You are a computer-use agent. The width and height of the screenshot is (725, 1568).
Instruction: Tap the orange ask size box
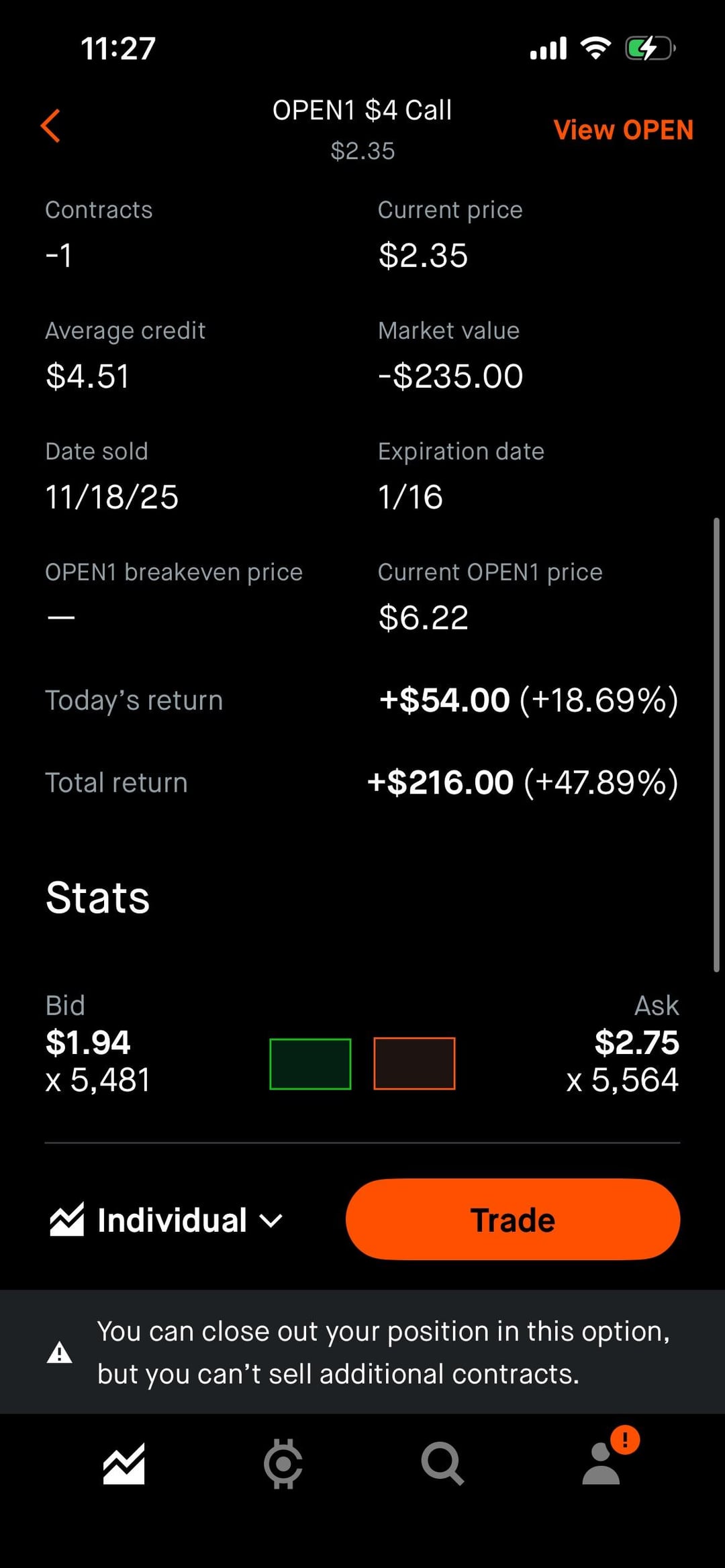point(414,1063)
